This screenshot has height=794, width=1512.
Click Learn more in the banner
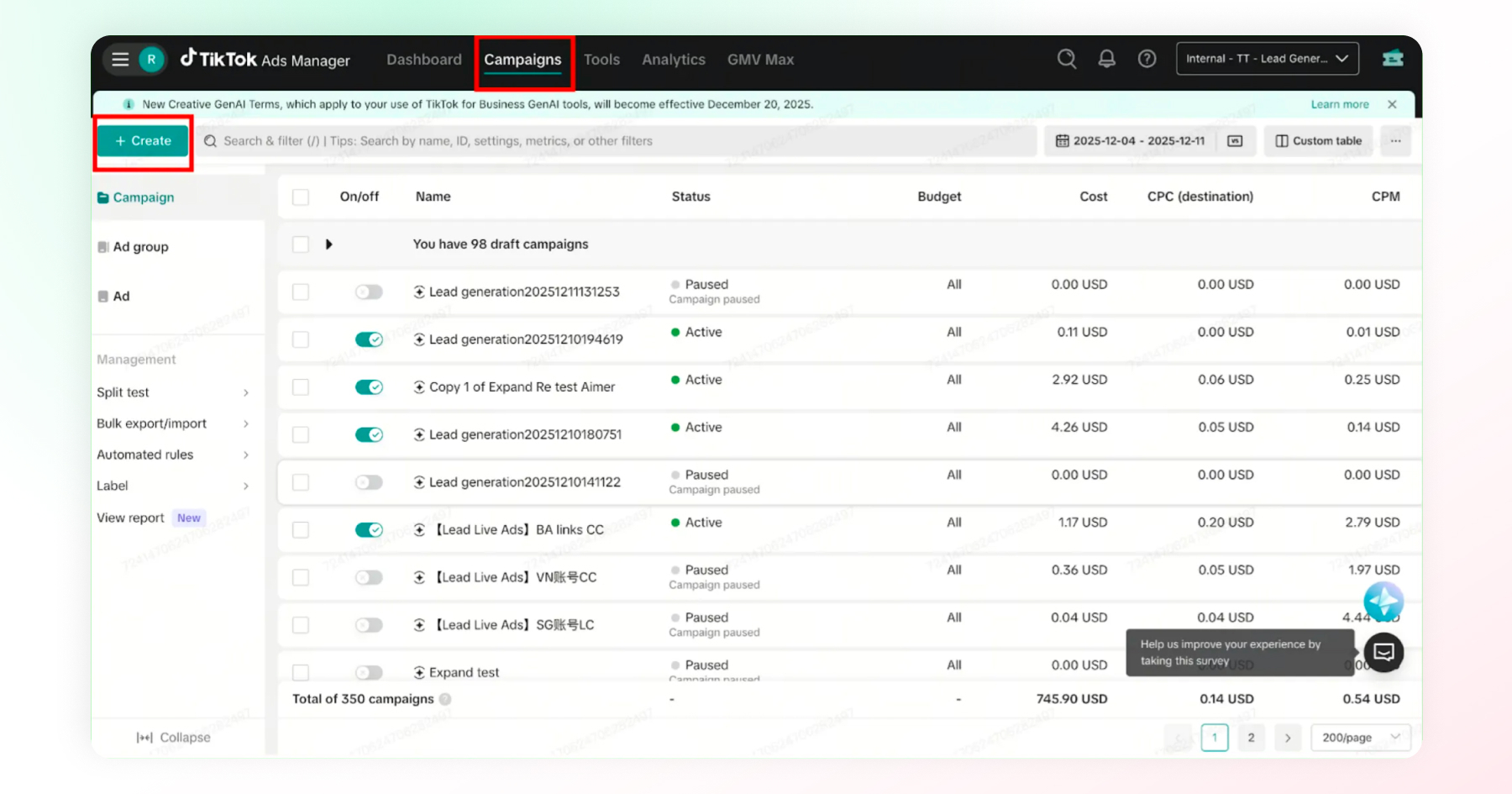click(x=1340, y=104)
